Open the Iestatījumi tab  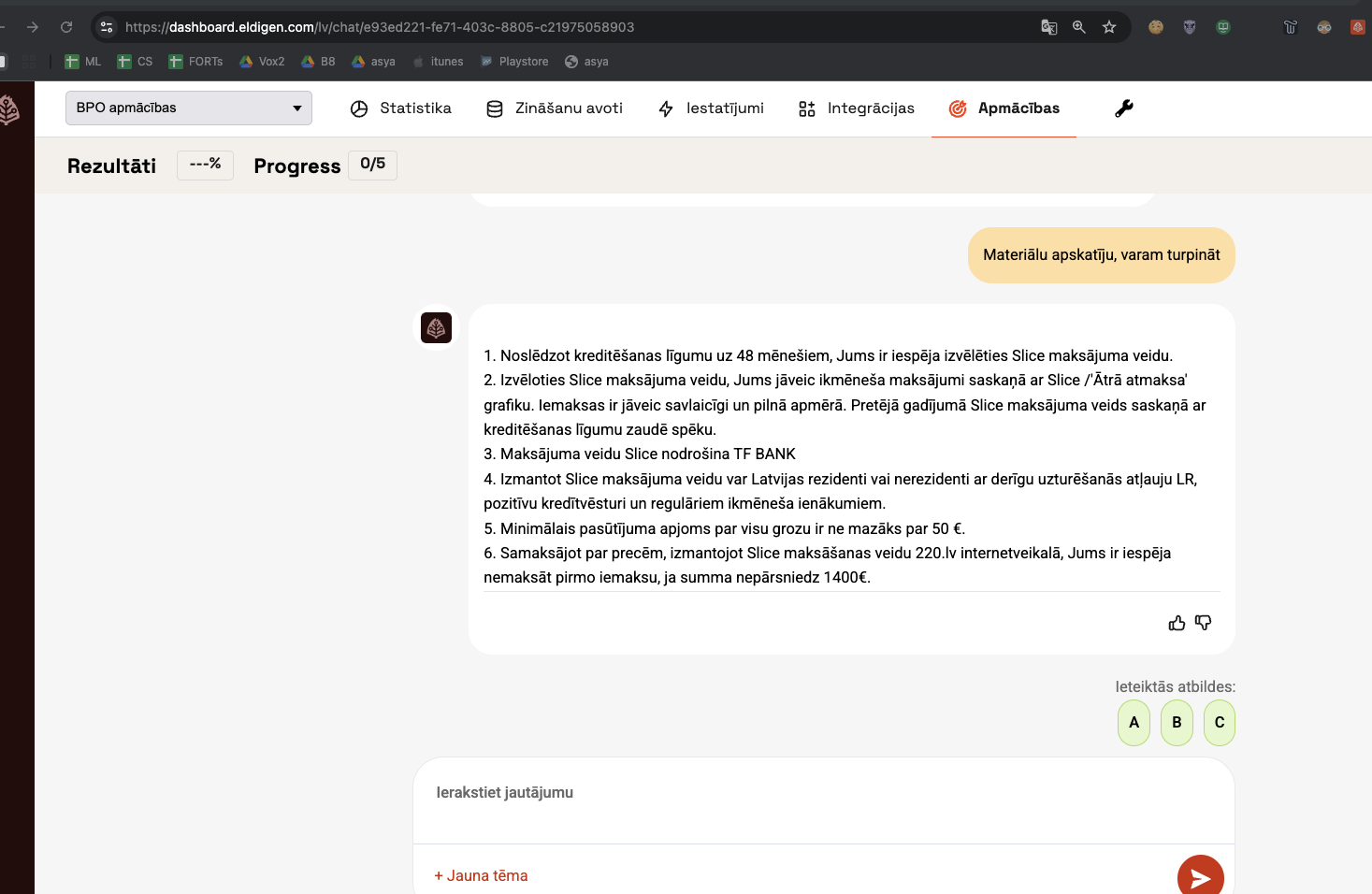coord(711,108)
